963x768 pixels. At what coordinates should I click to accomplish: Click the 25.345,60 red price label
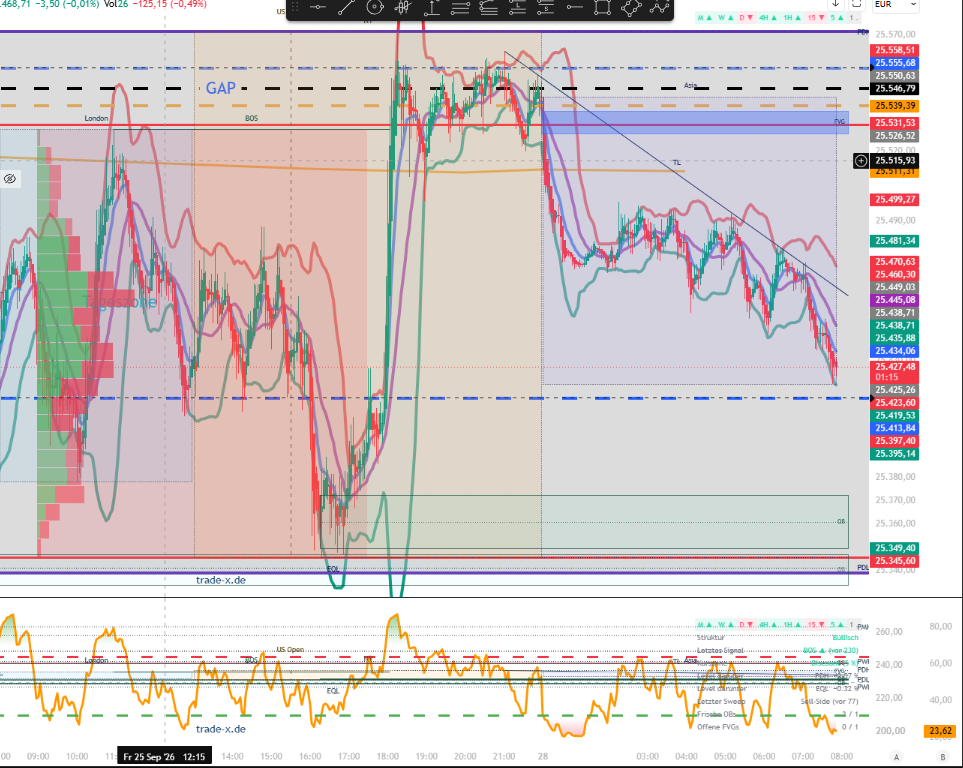[x=895, y=561]
